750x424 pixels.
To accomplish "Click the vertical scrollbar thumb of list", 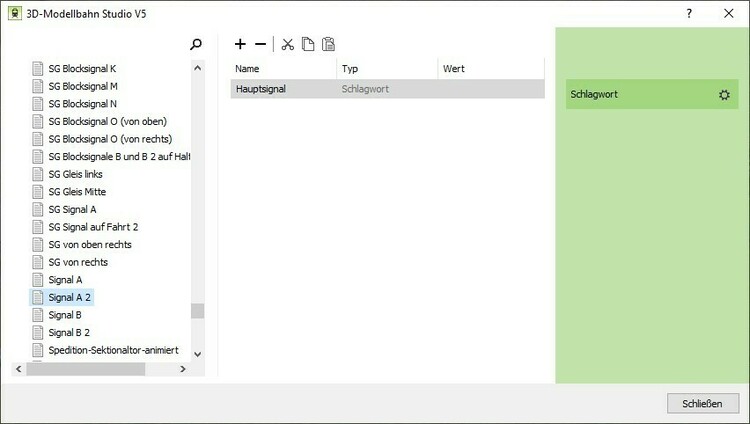I will (198, 311).
